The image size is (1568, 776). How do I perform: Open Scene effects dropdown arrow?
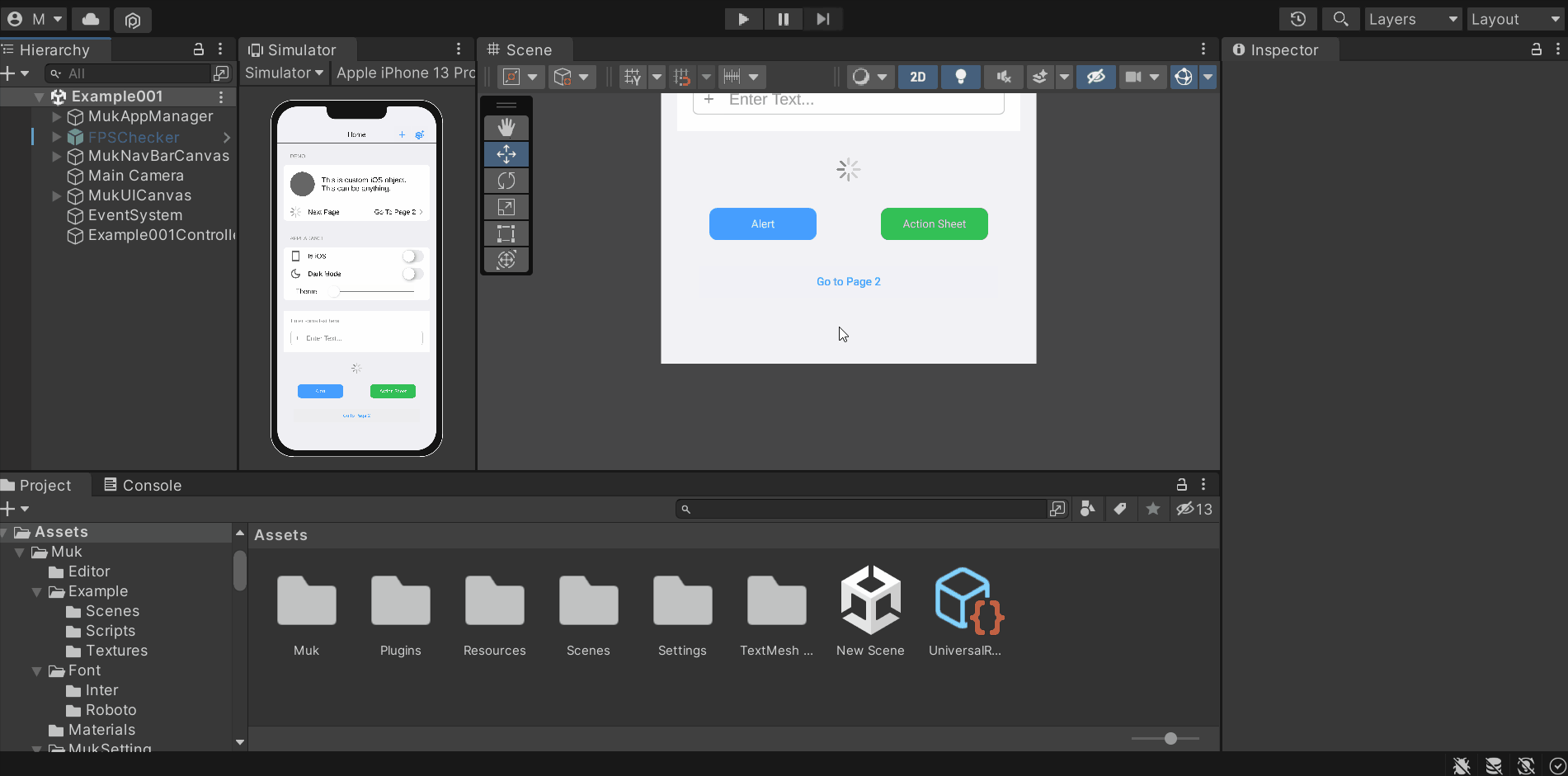coord(1064,77)
